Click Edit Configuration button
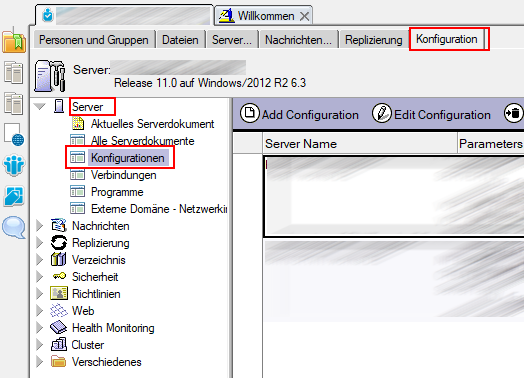This screenshot has width=524, height=378. tap(431, 114)
